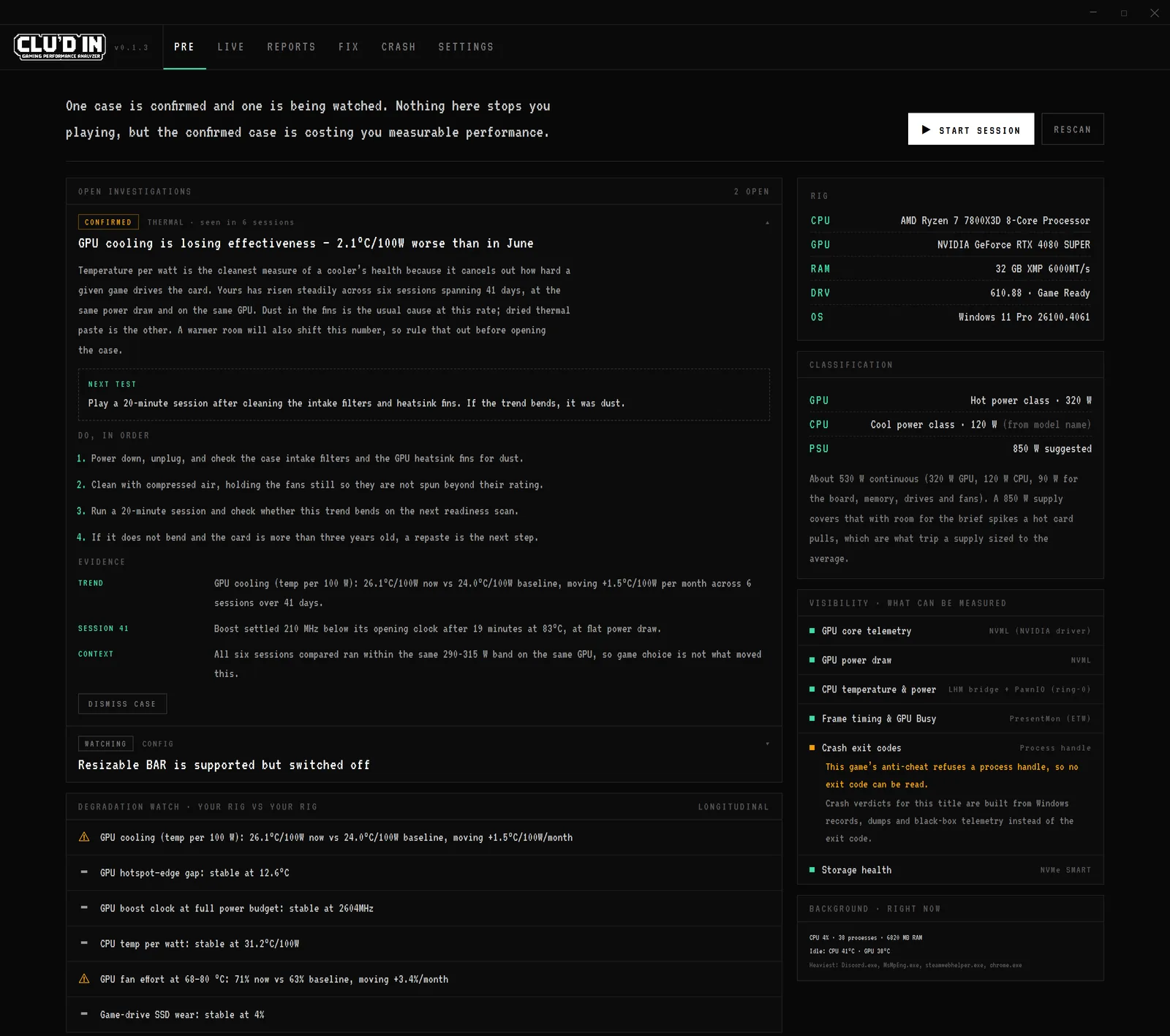Image resolution: width=1170 pixels, height=1036 pixels.
Task: Expand the Resizable BAR watching case
Action: [767, 744]
